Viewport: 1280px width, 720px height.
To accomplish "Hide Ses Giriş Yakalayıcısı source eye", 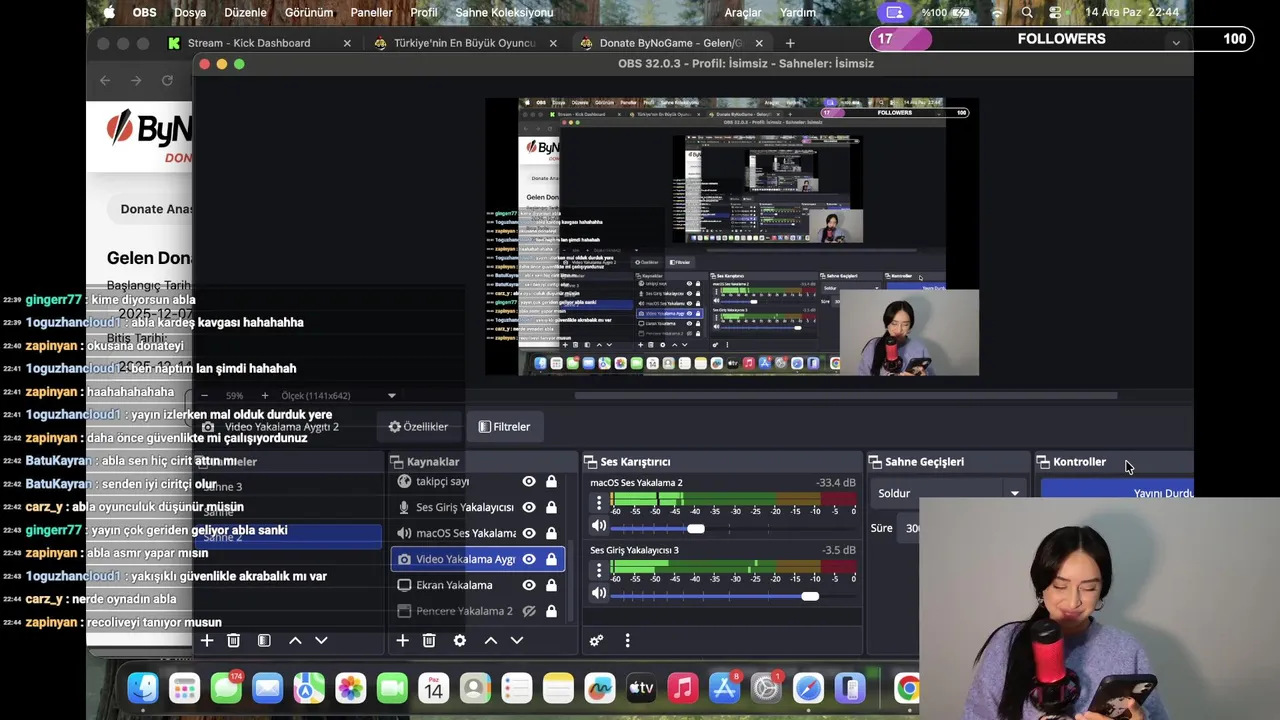I will 529,507.
